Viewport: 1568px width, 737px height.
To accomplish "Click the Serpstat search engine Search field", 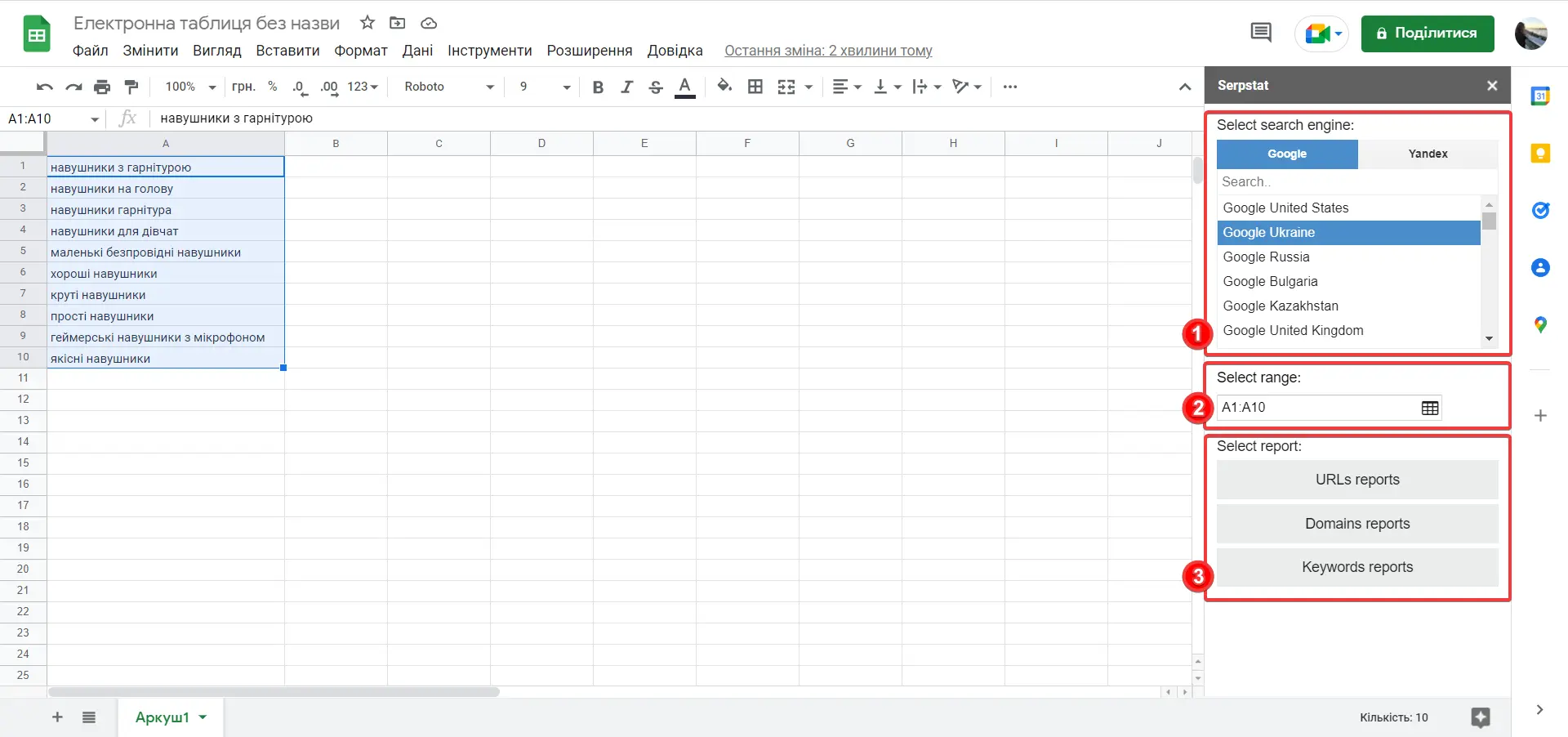I will [1357, 182].
